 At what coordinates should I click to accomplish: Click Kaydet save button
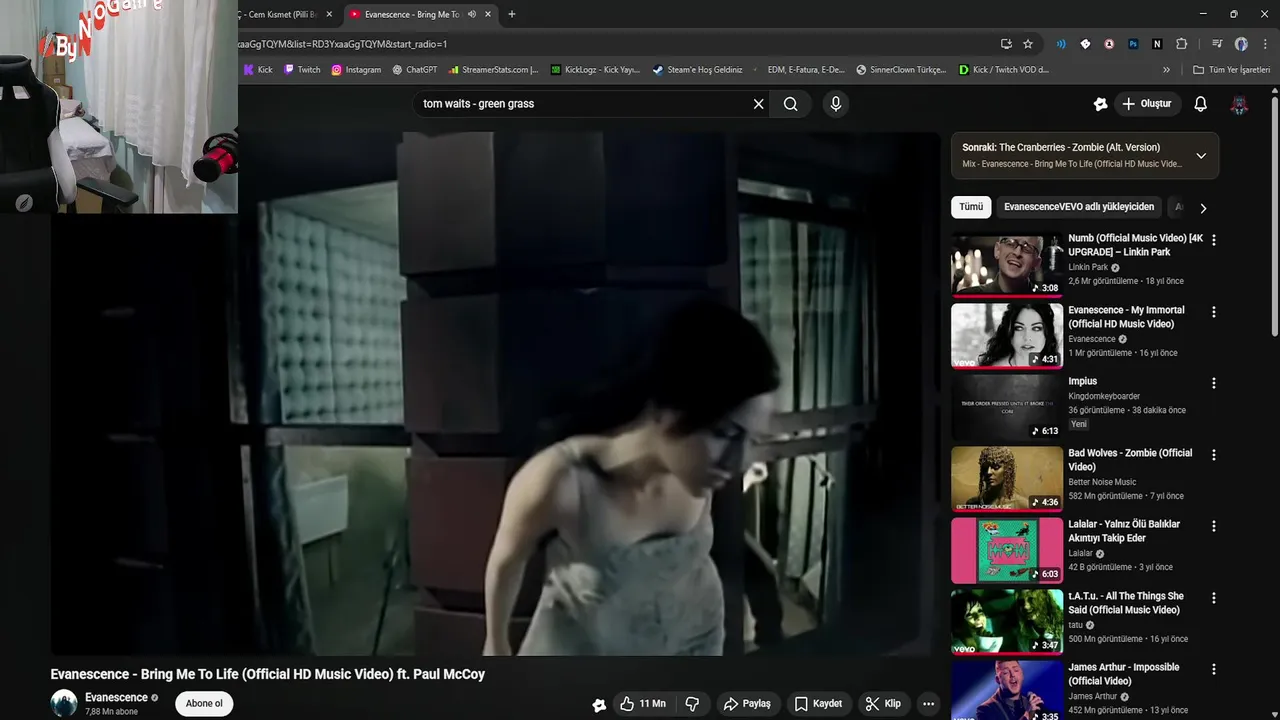pyautogui.click(x=817, y=704)
